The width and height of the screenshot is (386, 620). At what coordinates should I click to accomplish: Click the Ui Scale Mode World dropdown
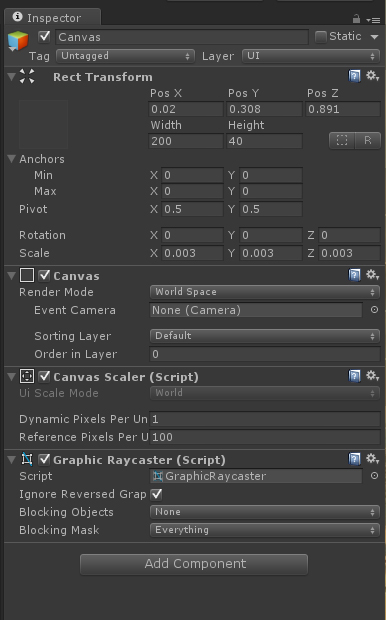[265, 393]
